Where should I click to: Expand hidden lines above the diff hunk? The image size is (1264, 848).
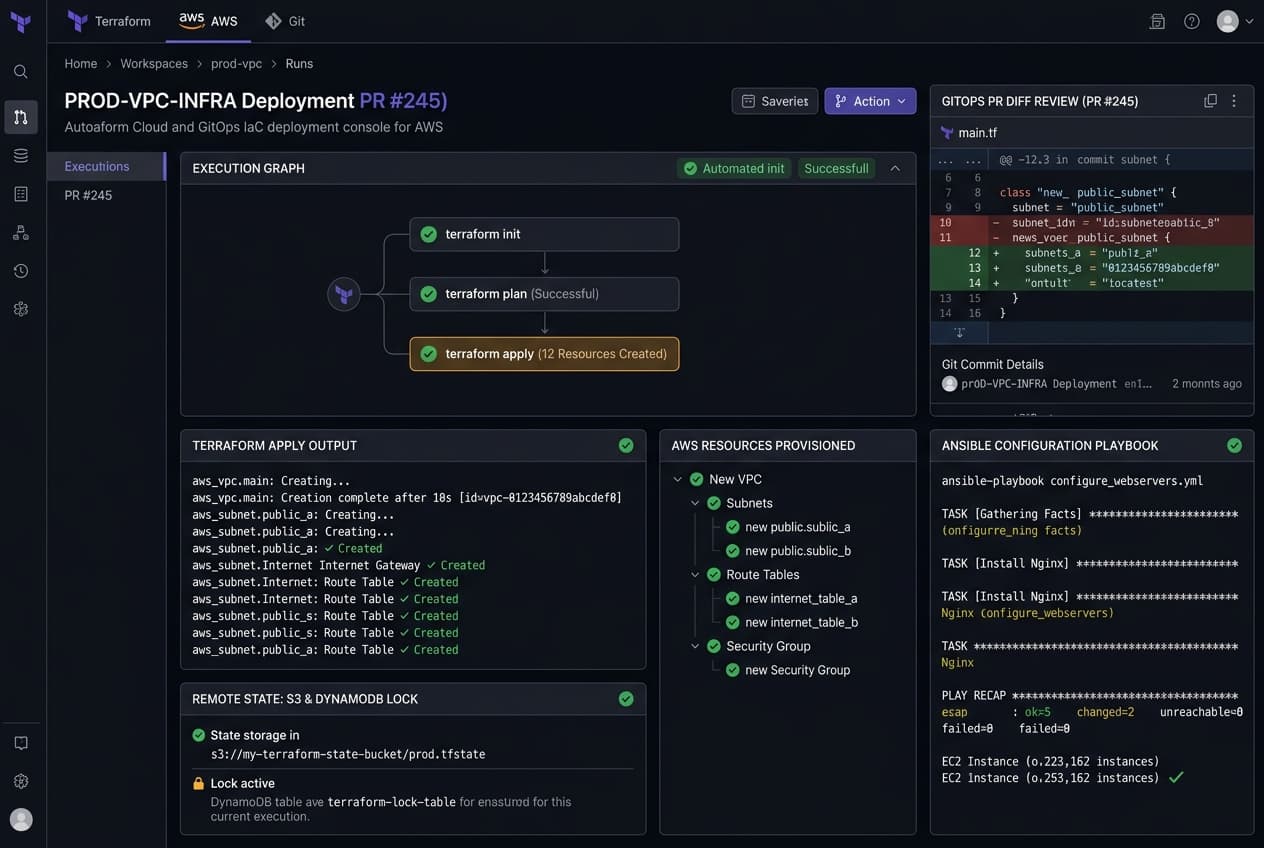point(959,159)
